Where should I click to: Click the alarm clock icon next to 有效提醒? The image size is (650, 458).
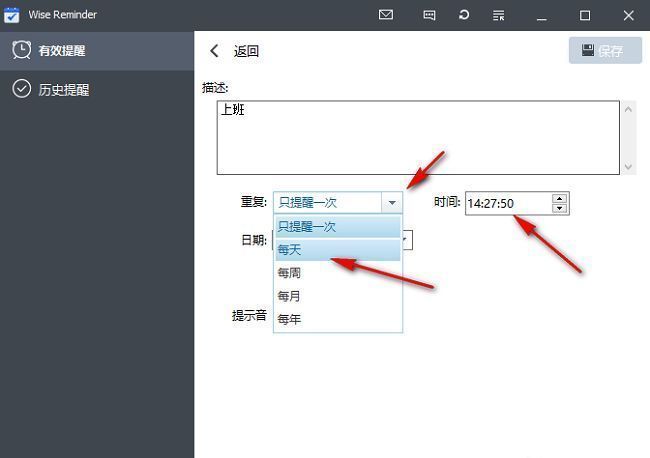pos(21,50)
